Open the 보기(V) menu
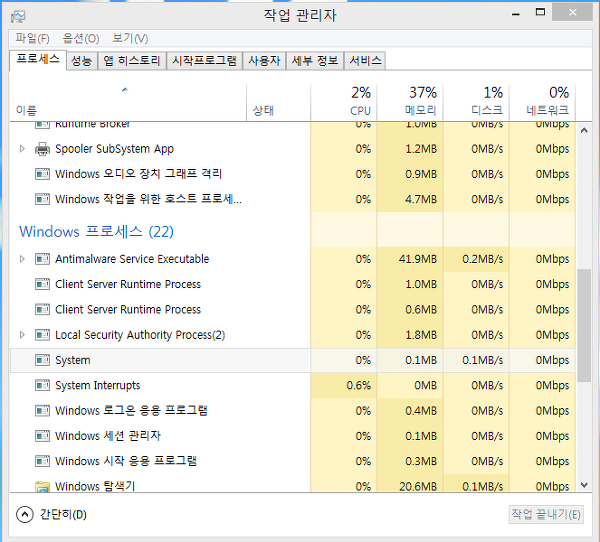600x542 pixels. pyautogui.click(x=130, y=38)
